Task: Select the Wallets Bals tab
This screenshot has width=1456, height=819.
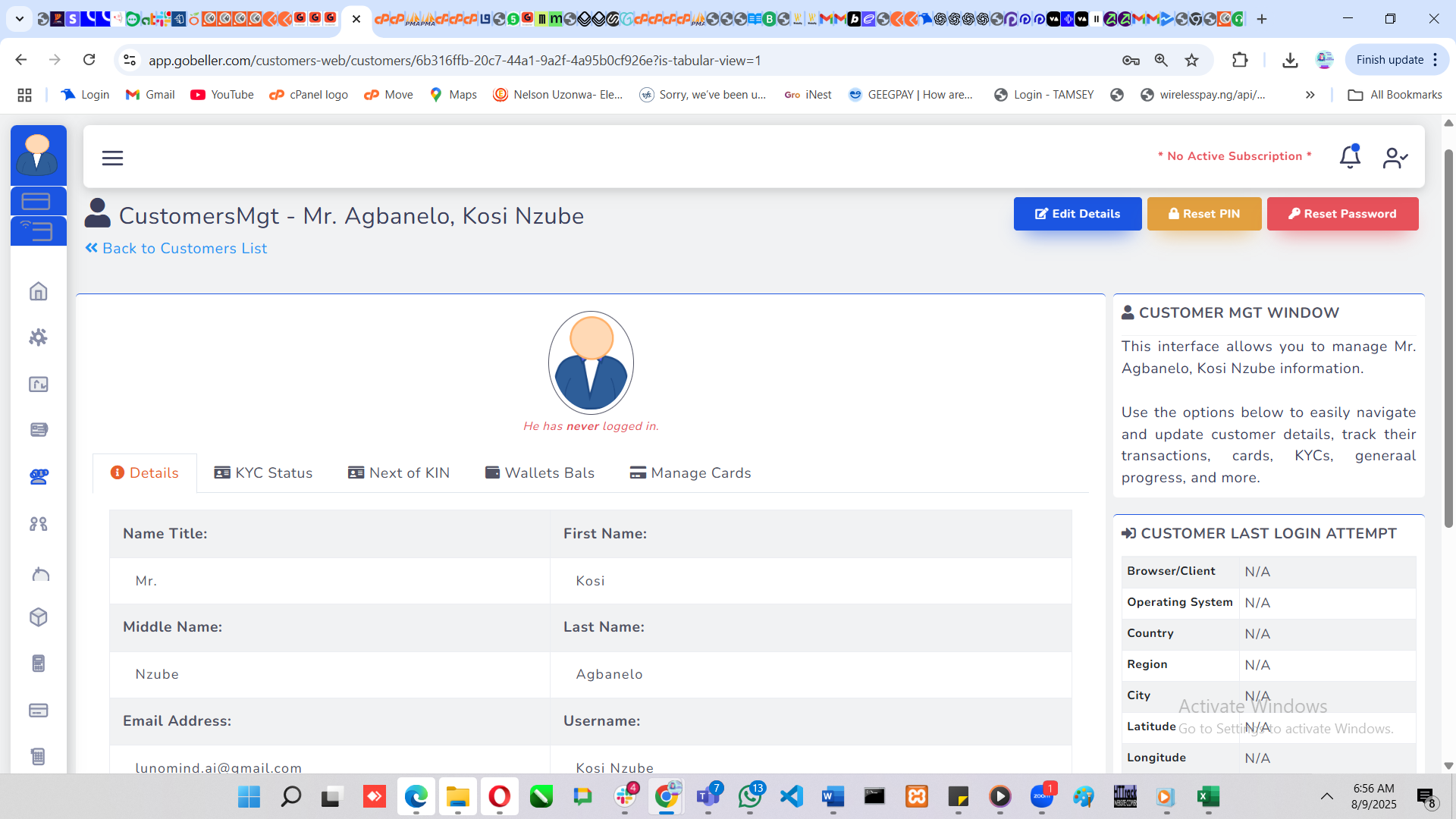Action: 540,473
